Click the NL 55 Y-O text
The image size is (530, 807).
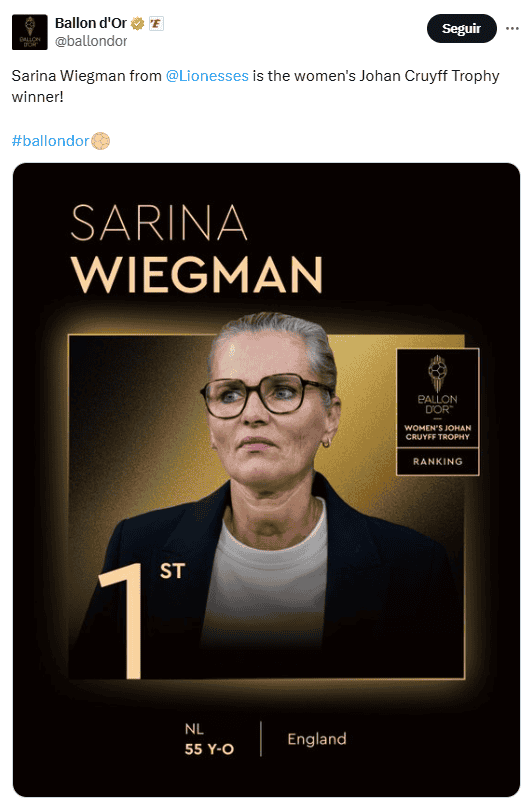pyautogui.click(x=209, y=739)
